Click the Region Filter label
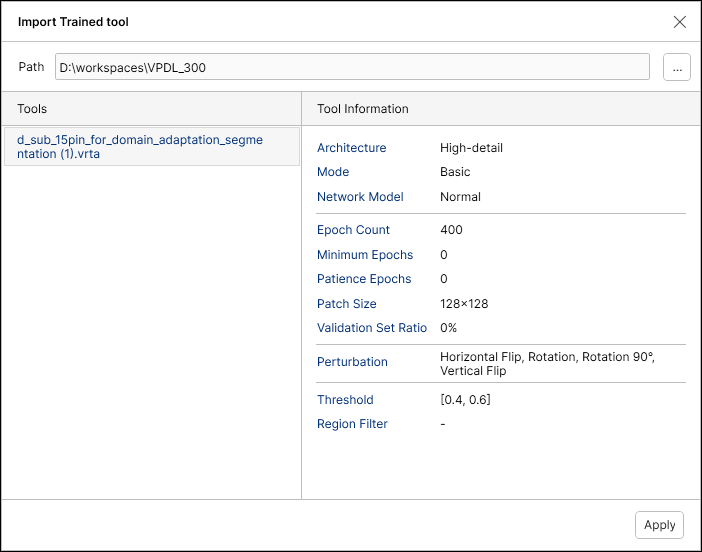Image resolution: width=702 pixels, height=552 pixels. (x=352, y=424)
